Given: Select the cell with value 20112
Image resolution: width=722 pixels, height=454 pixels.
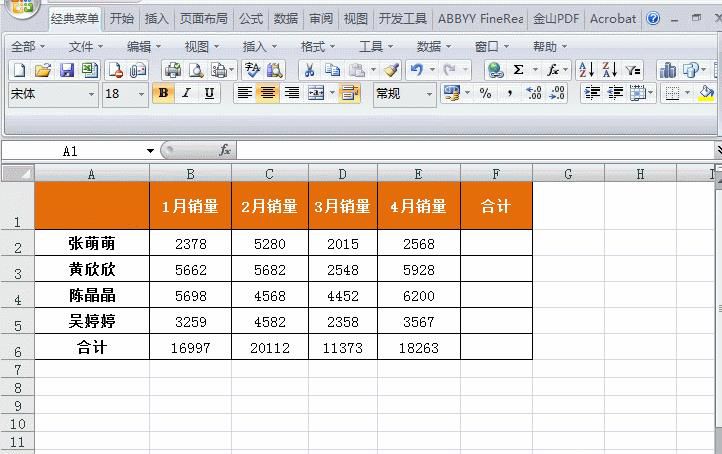Looking at the screenshot, I should (270, 347).
